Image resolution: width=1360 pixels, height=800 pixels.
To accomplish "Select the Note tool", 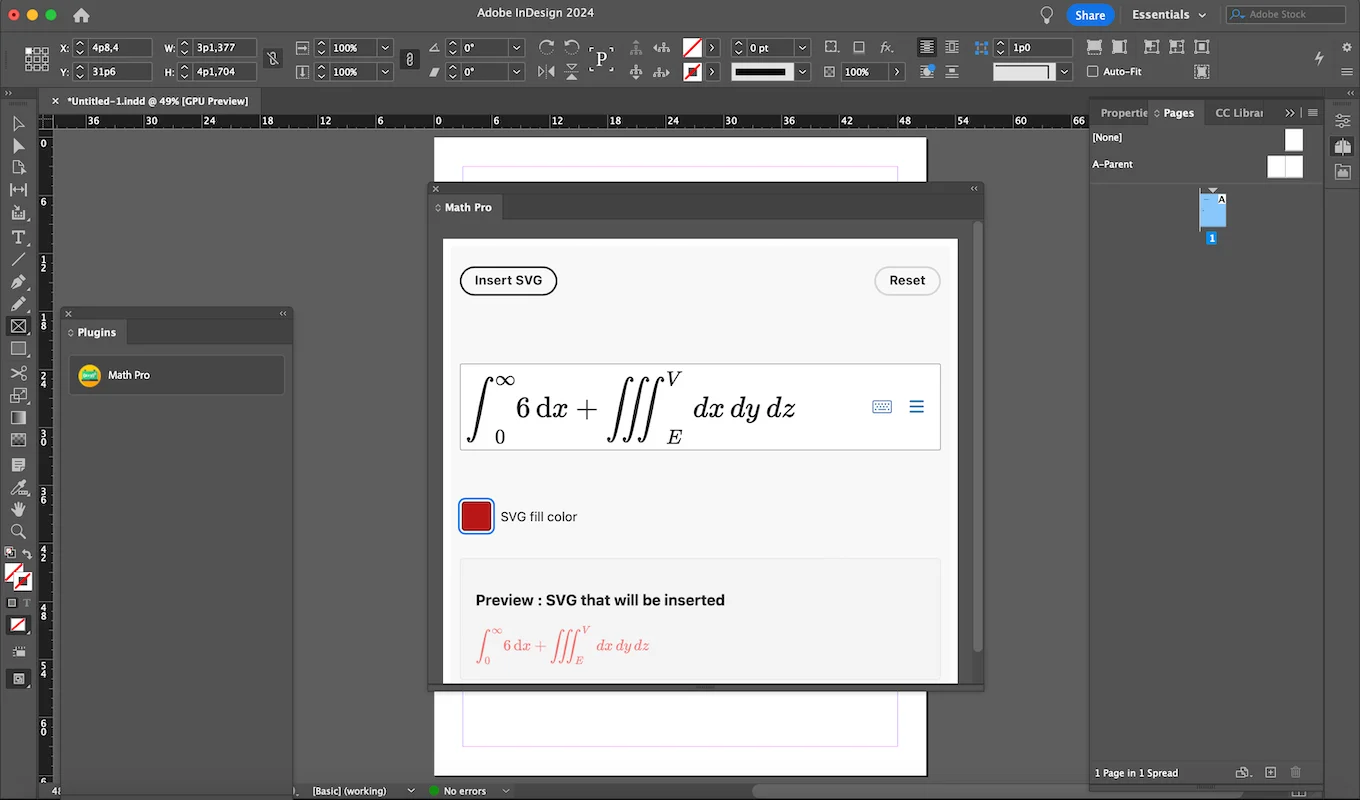I will (18, 465).
